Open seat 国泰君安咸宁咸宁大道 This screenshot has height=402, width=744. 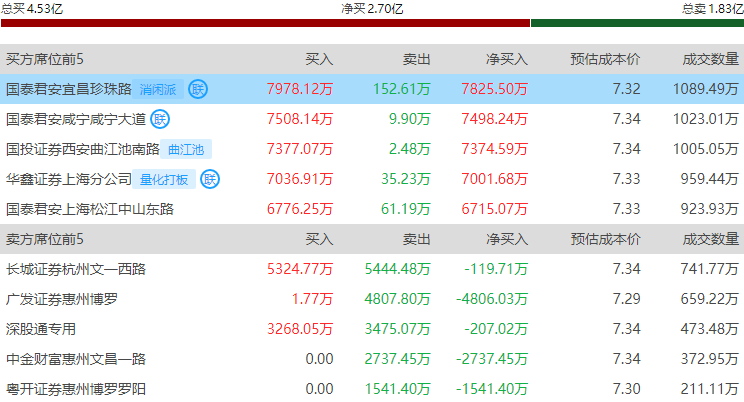click(x=76, y=119)
